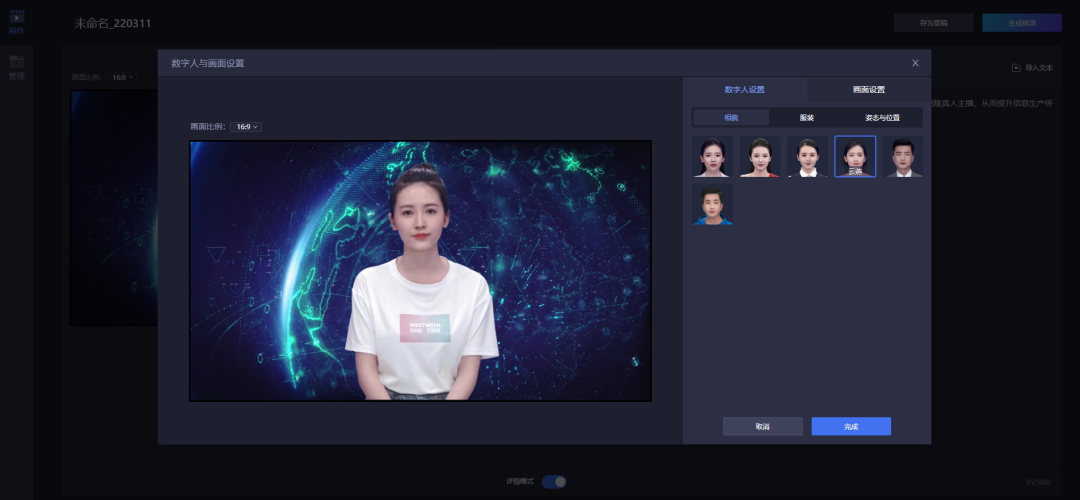1080x500 pixels.
Task: Select the 服装 sub-tab
Action: [x=807, y=118]
